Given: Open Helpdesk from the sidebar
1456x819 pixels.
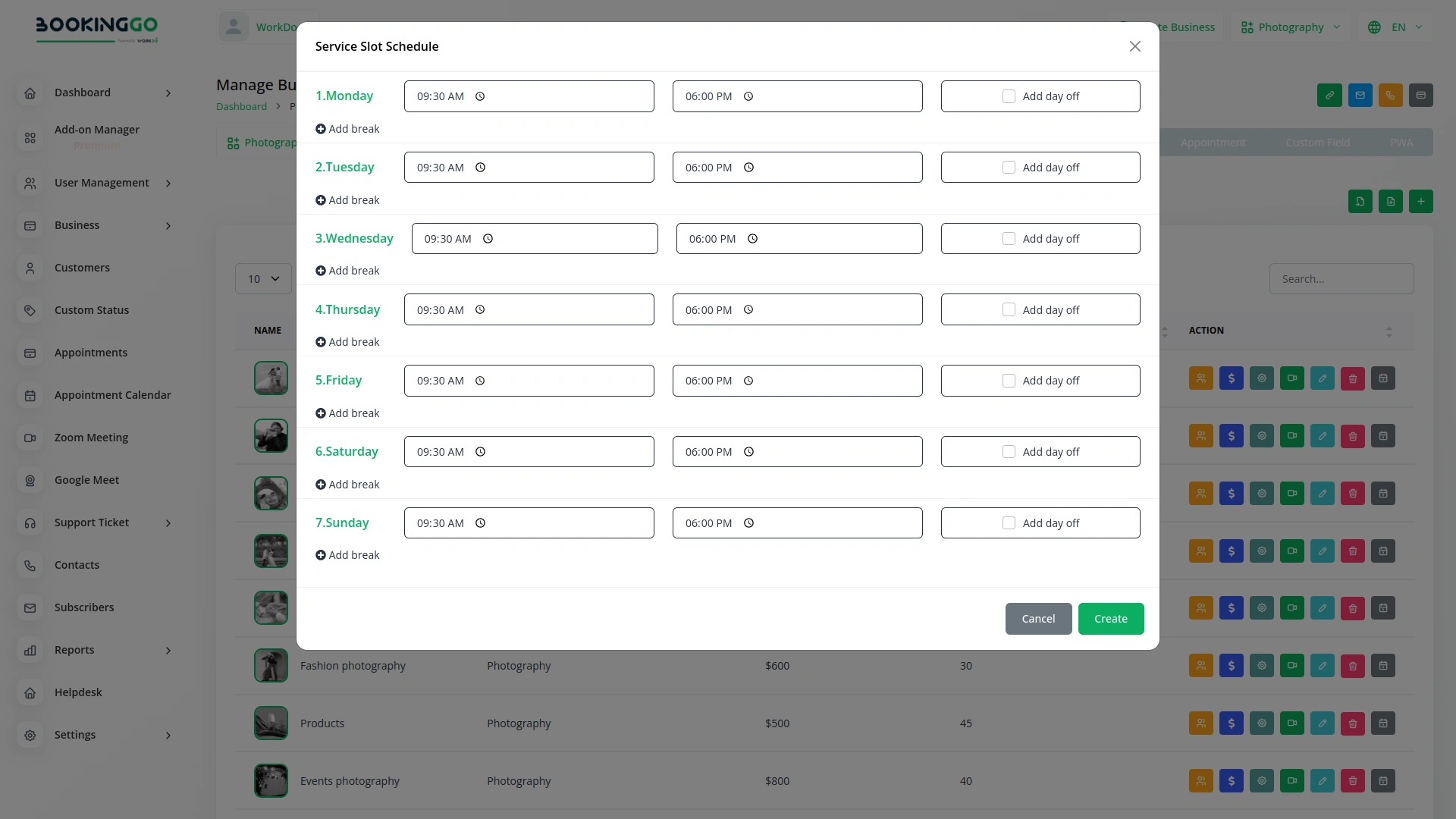Looking at the screenshot, I should (78, 692).
